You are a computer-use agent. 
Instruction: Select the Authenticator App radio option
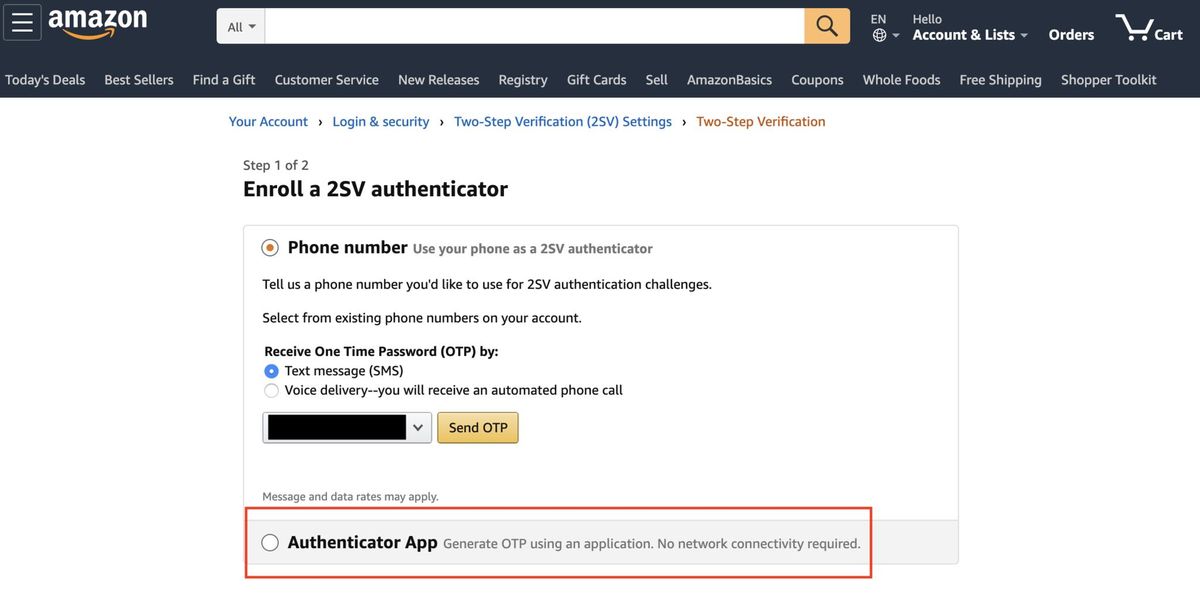[x=270, y=543]
